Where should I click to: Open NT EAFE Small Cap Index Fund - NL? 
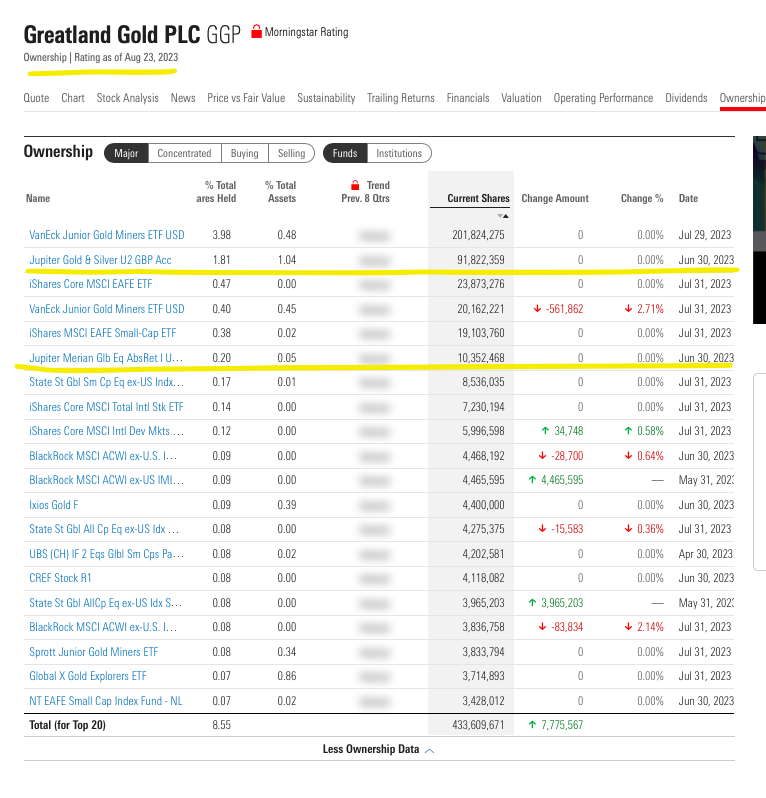(x=105, y=701)
